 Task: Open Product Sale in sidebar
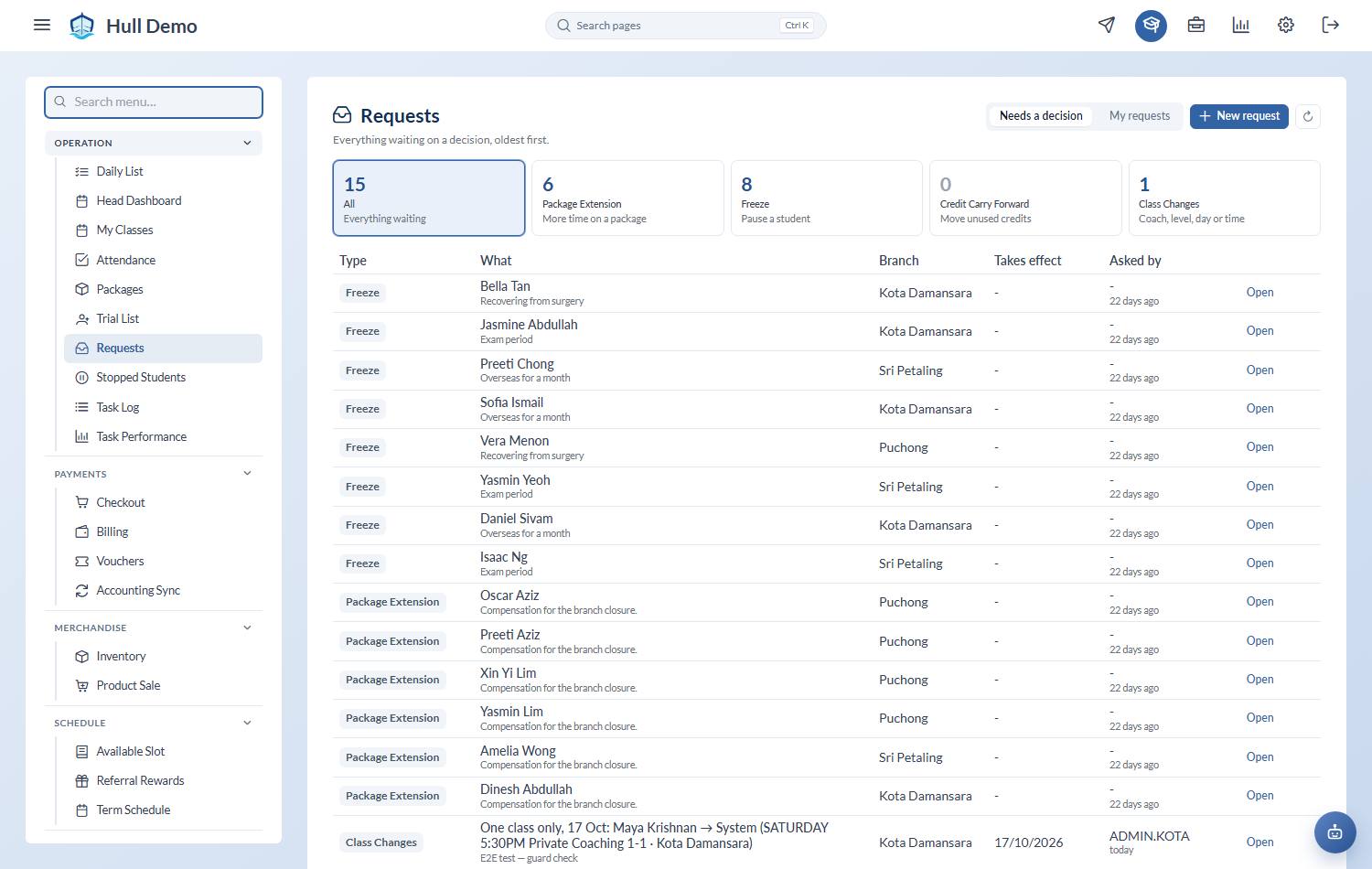[x=163, y=685]
